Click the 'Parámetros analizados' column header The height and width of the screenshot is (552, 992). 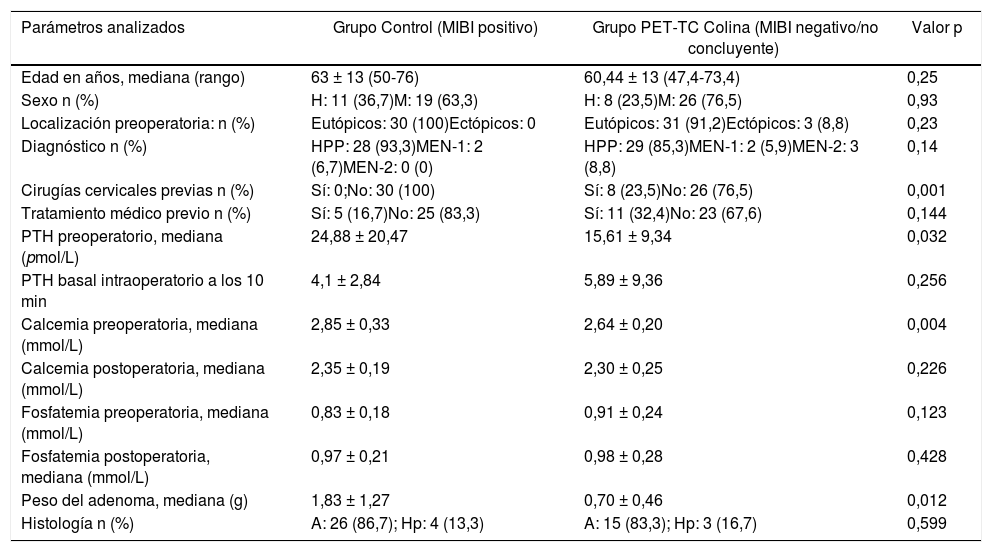(102, 28)
